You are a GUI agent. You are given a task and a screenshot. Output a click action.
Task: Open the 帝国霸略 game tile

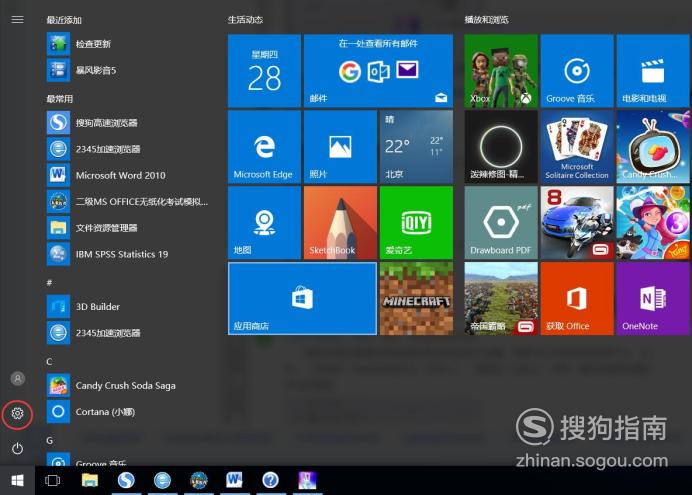click(501, 298)
